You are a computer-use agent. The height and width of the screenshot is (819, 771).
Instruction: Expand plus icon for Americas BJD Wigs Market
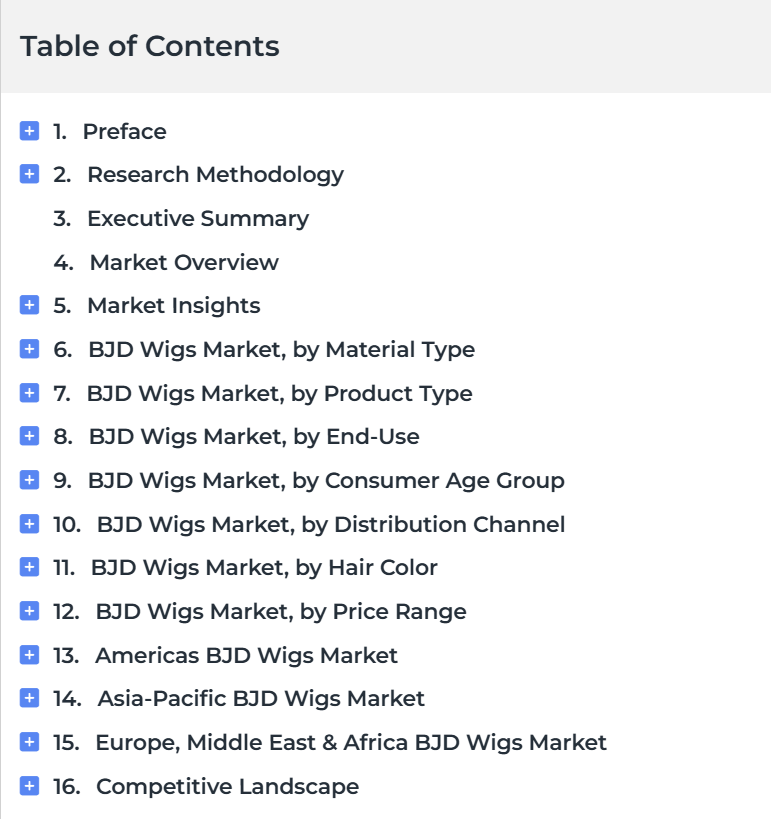click(29, 654)
